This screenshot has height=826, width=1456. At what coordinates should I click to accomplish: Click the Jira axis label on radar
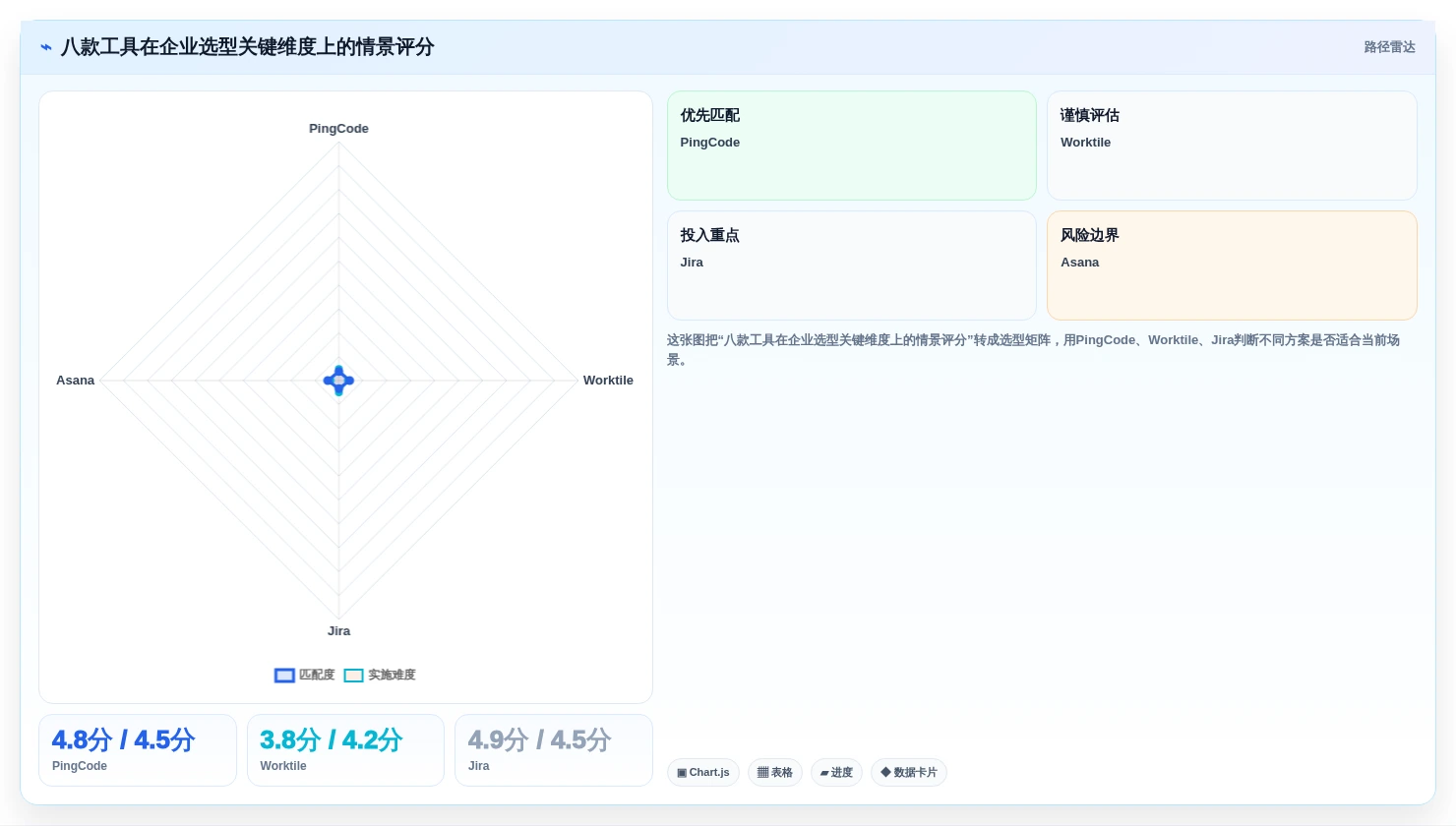pos(338,631)
